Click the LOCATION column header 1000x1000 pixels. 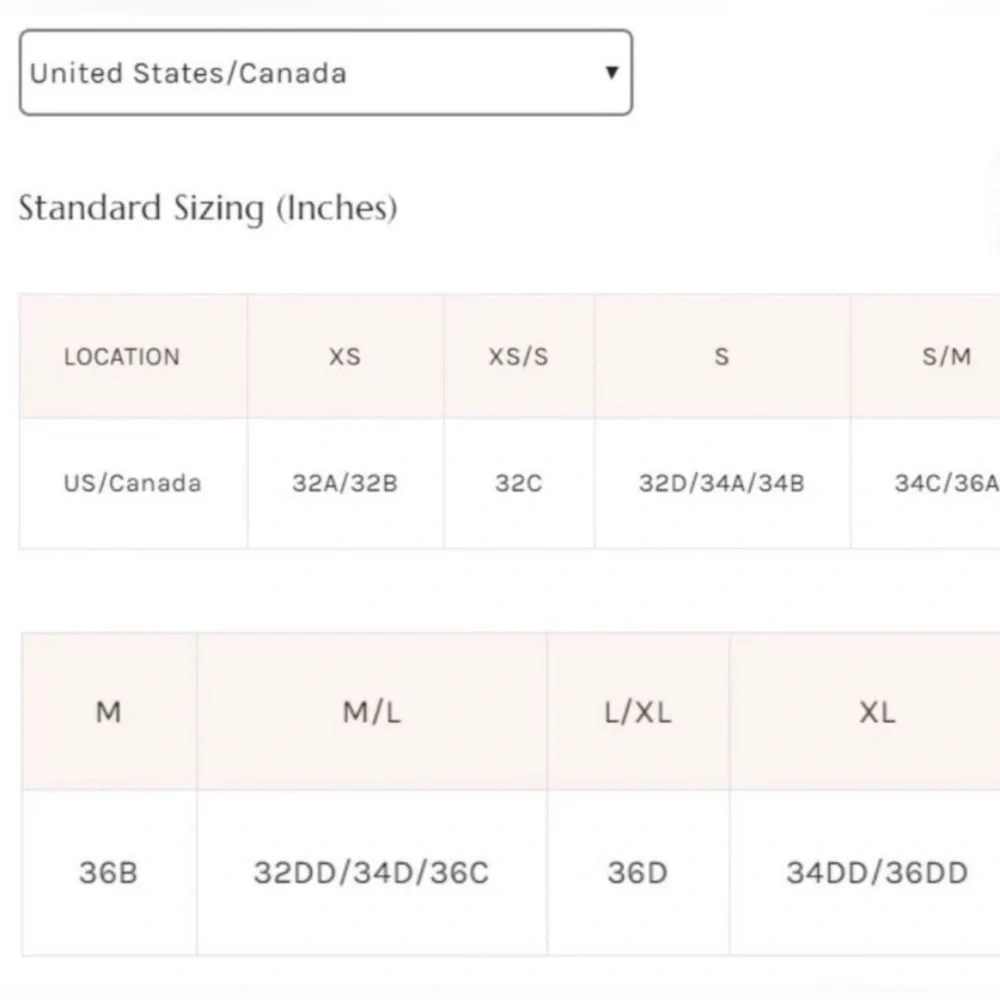pos(133,357)
